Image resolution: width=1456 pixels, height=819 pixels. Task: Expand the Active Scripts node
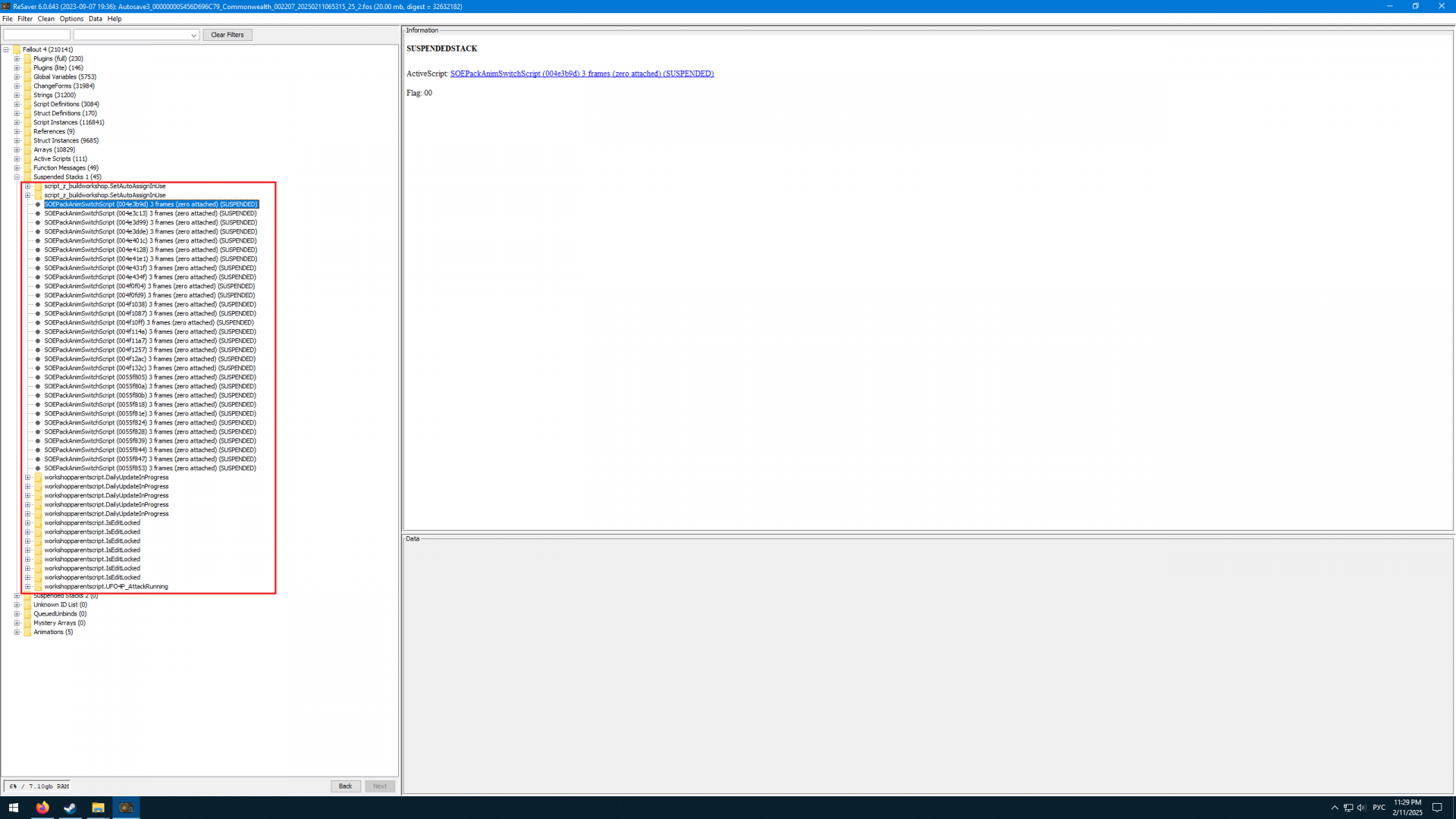[x=17, y=158]
